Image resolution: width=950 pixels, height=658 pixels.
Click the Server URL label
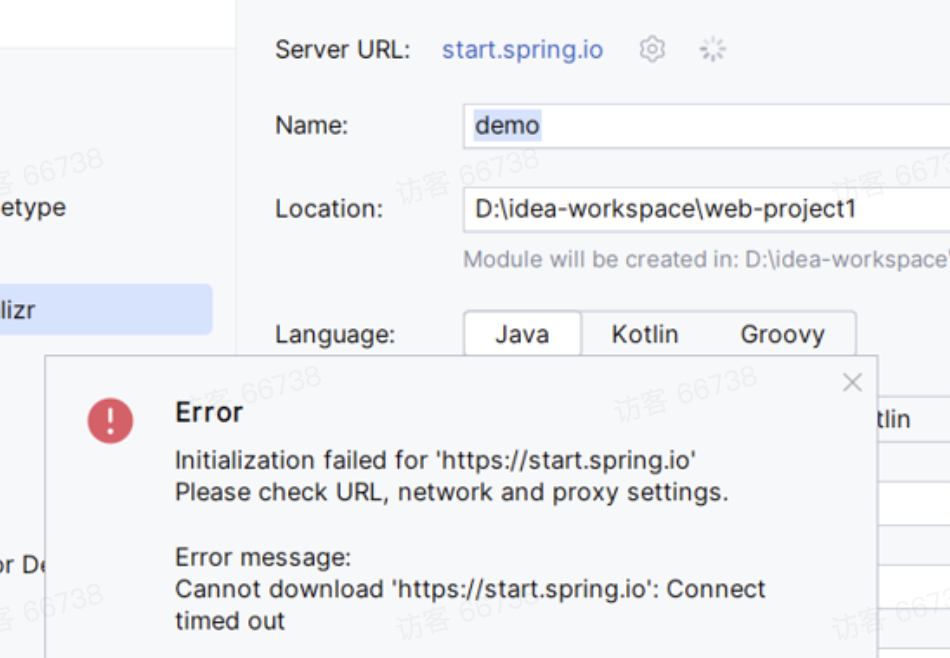pyautogui.click(x=342, y=50)
